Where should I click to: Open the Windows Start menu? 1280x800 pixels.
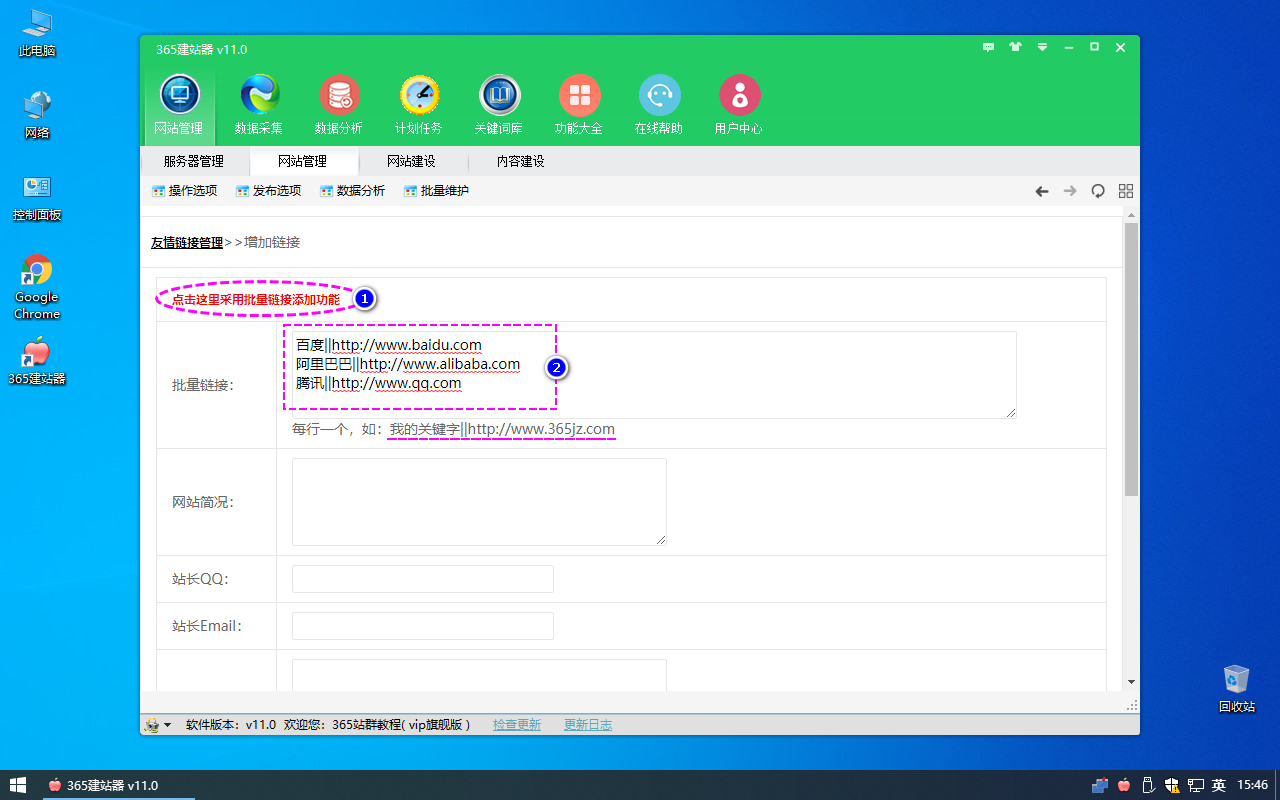[18, 785]
